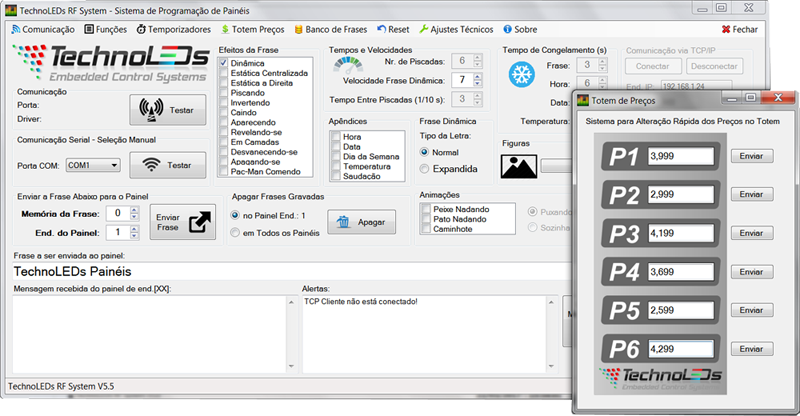Click the Velocidade Frase Dinâmica field

462,80
